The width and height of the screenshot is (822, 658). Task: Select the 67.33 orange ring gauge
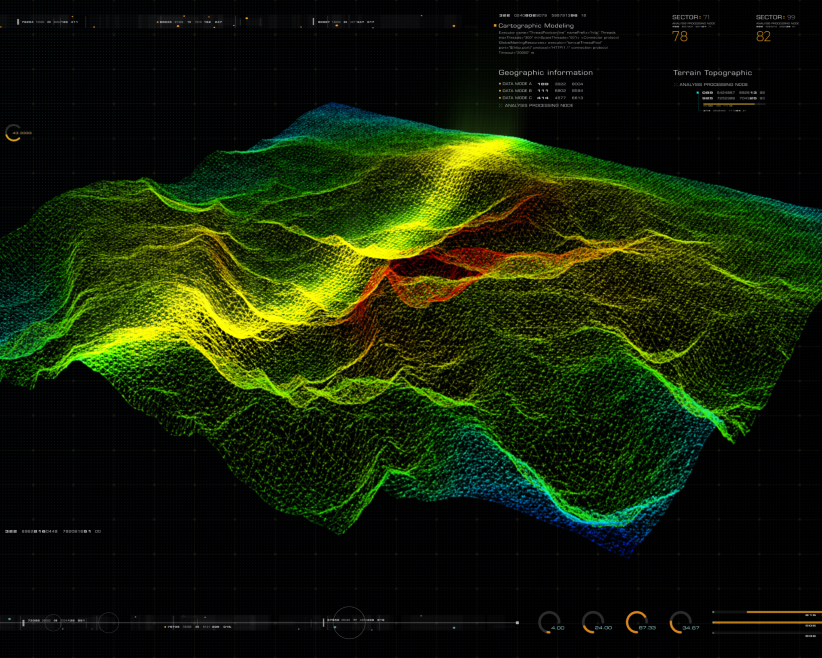click(x=637, y=622)
